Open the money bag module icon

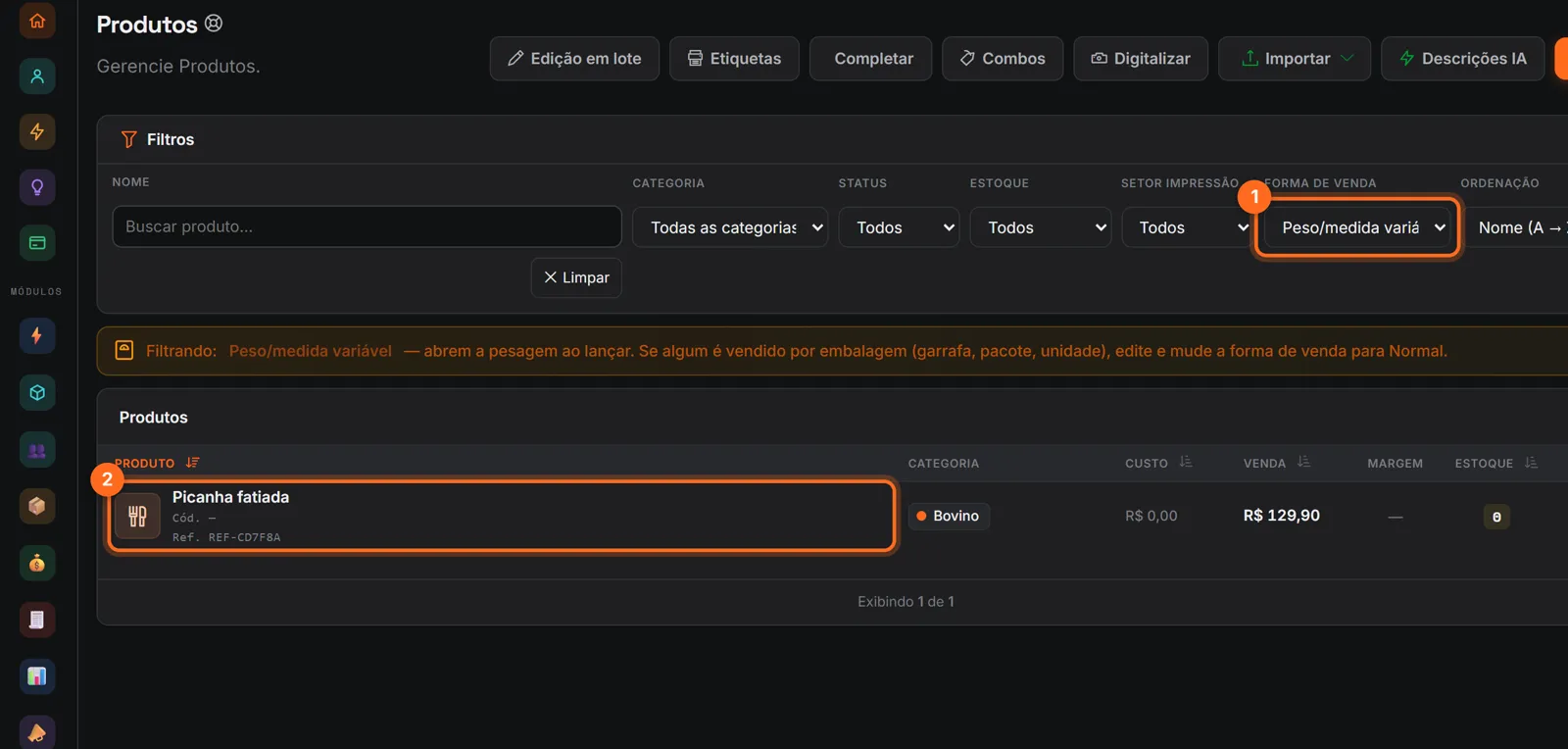(x=37, y=563)
